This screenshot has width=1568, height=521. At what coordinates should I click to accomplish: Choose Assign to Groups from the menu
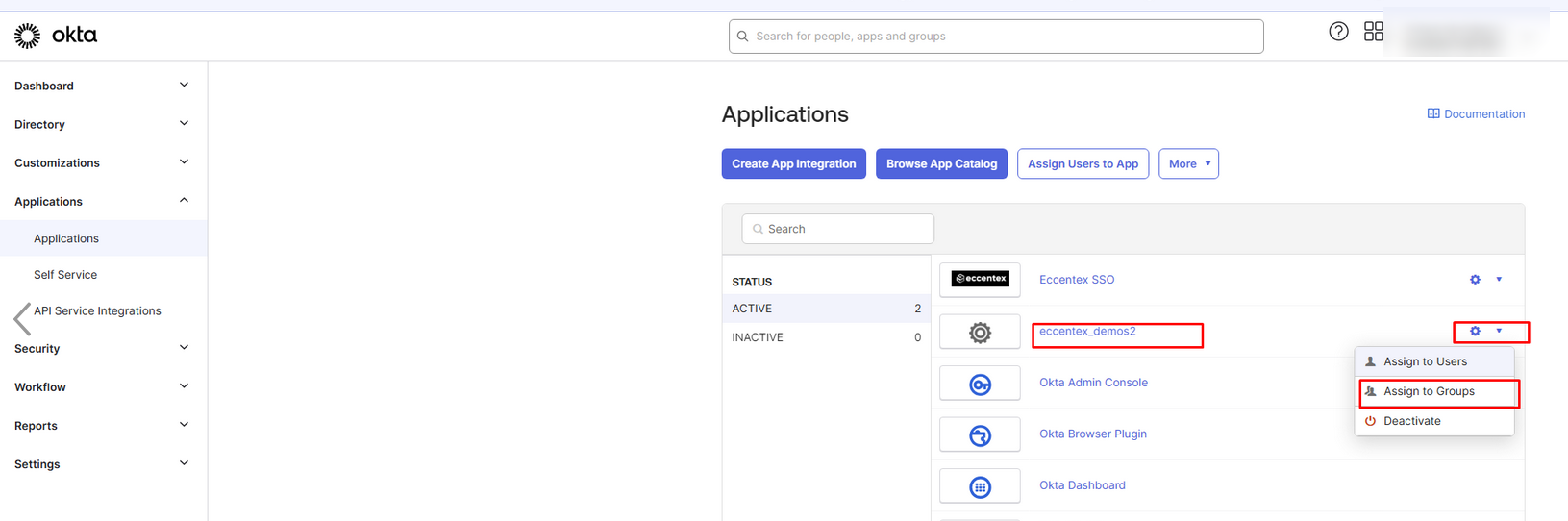pyautogui.click(x=1434, y=391)
